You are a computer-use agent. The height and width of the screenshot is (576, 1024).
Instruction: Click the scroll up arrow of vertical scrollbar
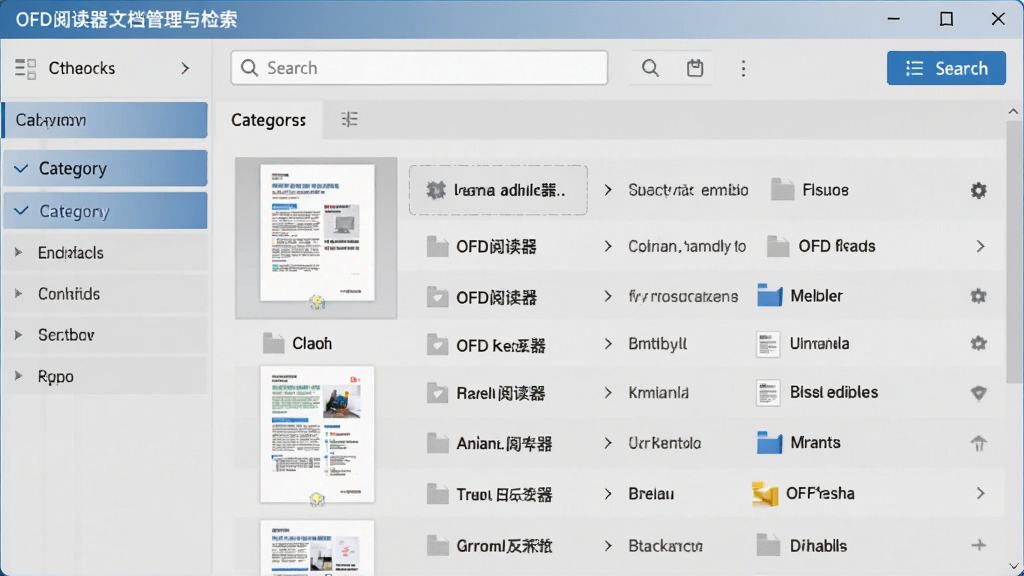coord(1013,111)
